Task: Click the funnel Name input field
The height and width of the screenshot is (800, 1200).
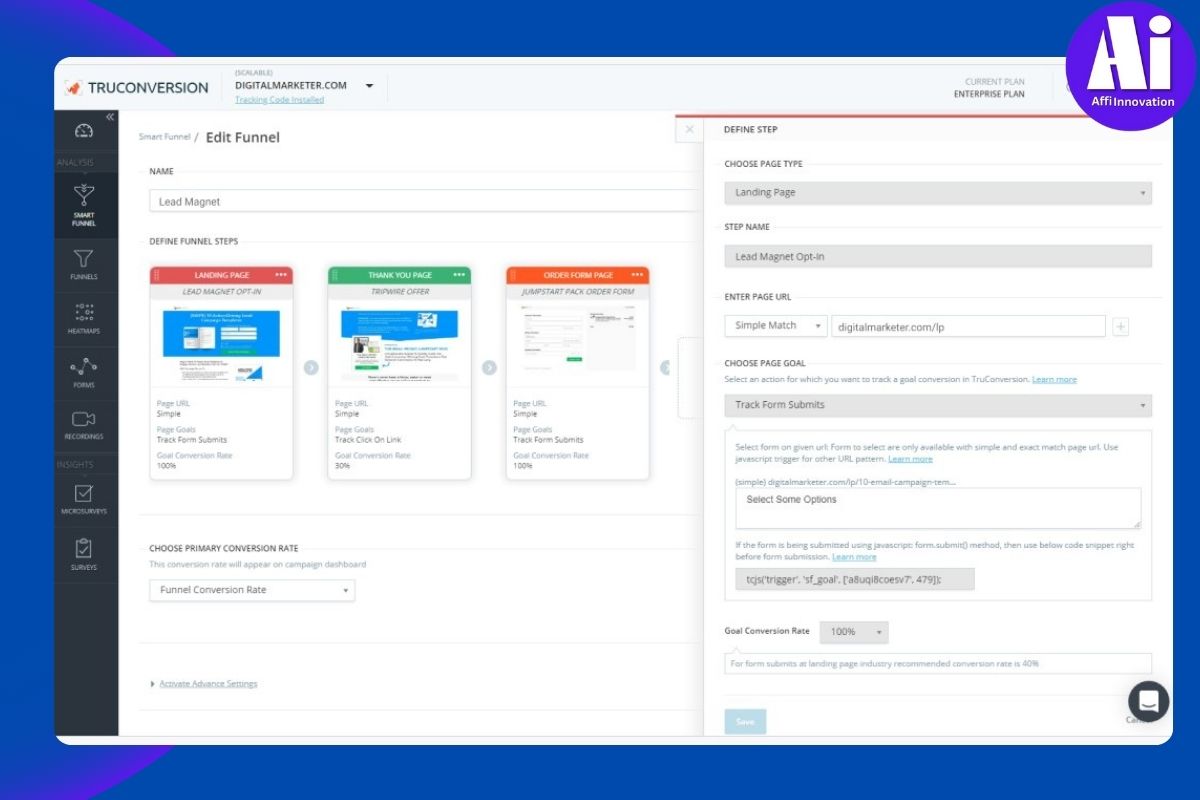Action: click(x=420, y=201)
